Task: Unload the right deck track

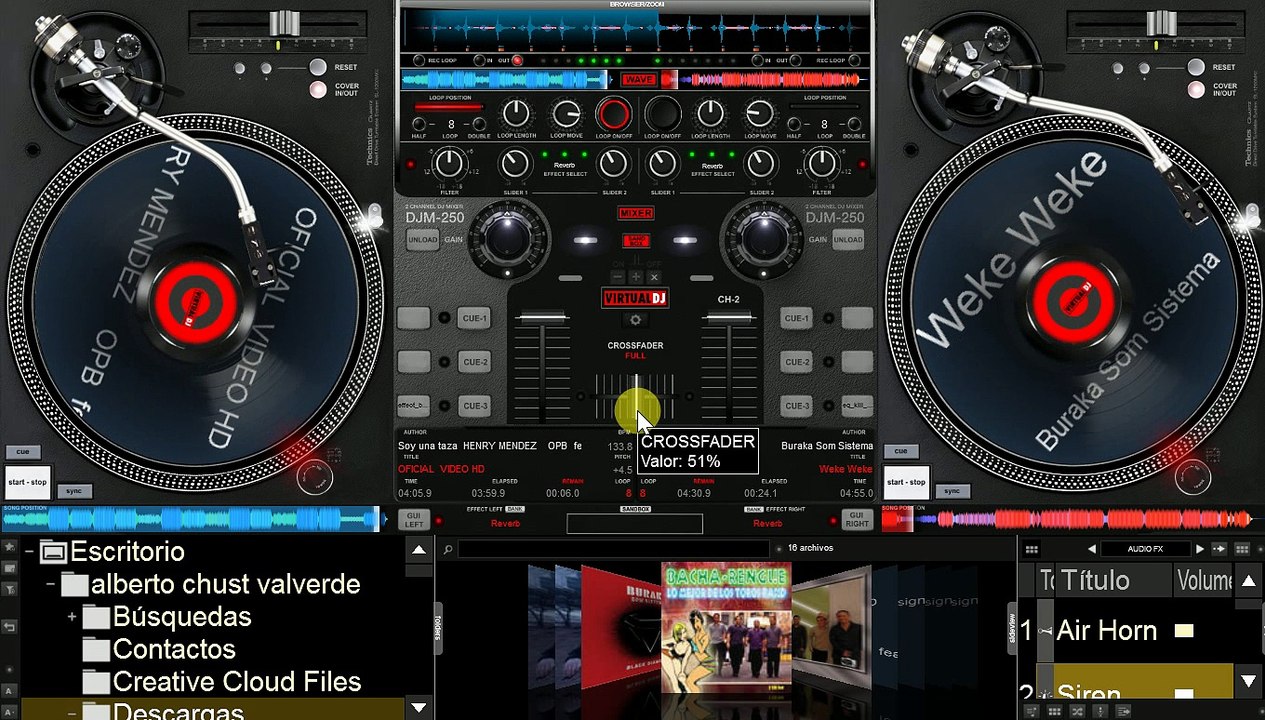Action: coord(848,240)
